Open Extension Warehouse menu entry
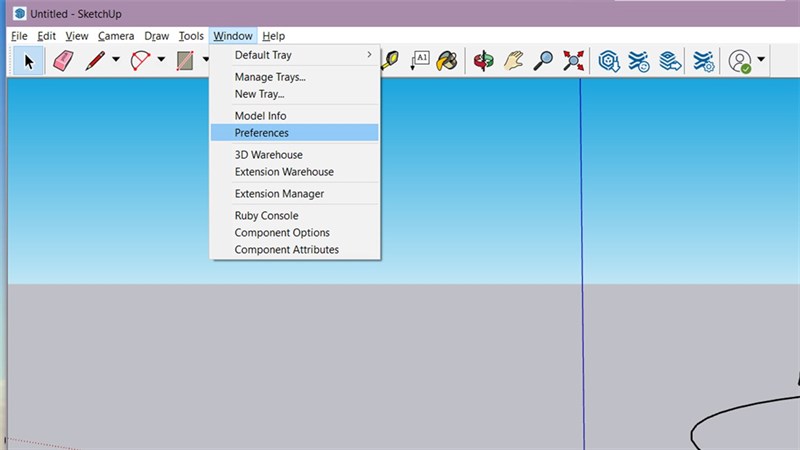The image size is (800, 450). [x=295, y=172]
